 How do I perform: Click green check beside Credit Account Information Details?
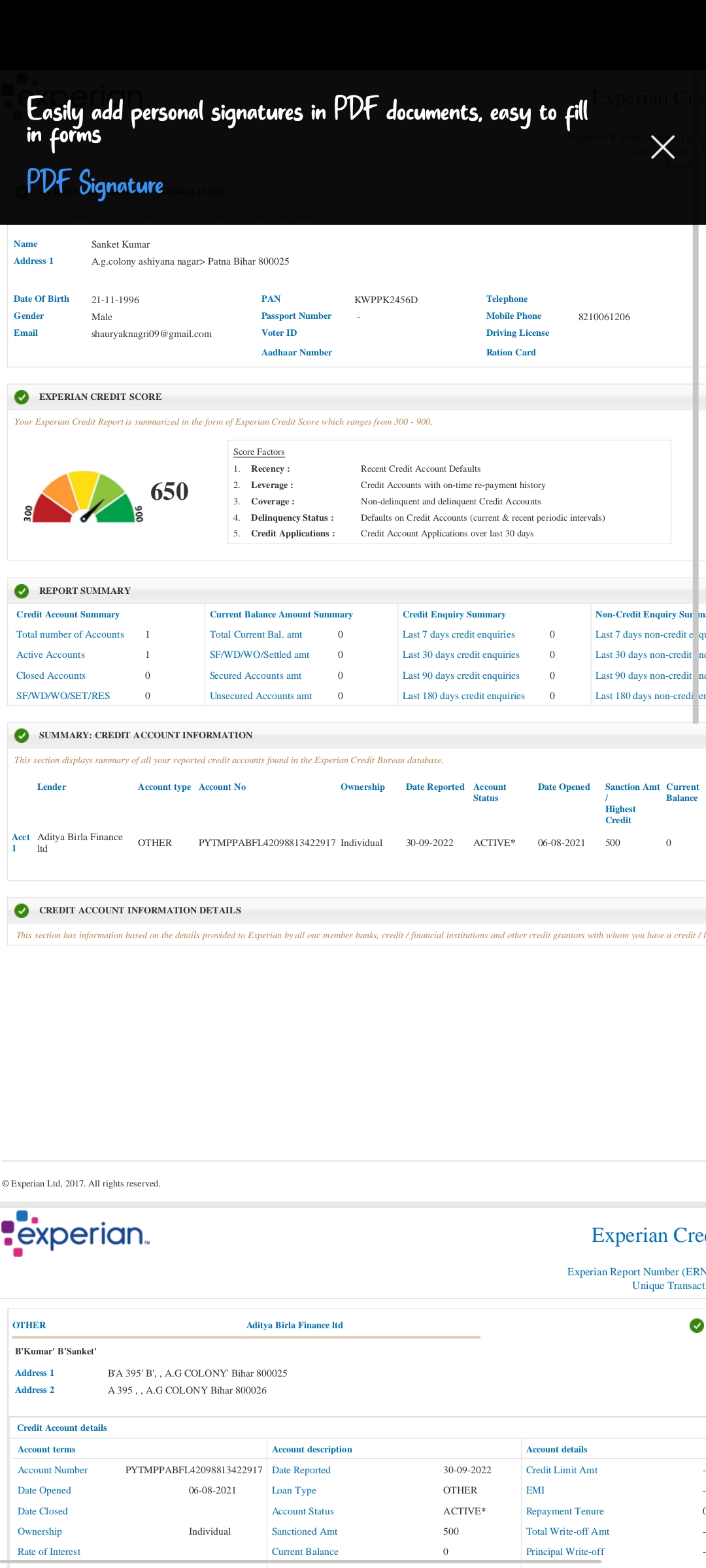[x=22, y=910]
